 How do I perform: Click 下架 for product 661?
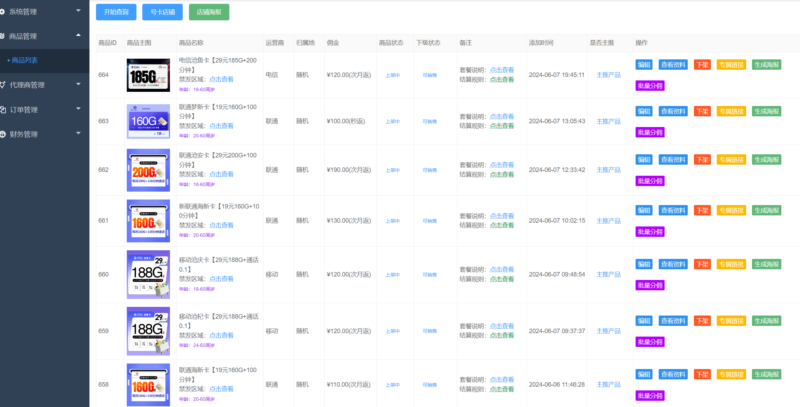click(x=702, y=210)
